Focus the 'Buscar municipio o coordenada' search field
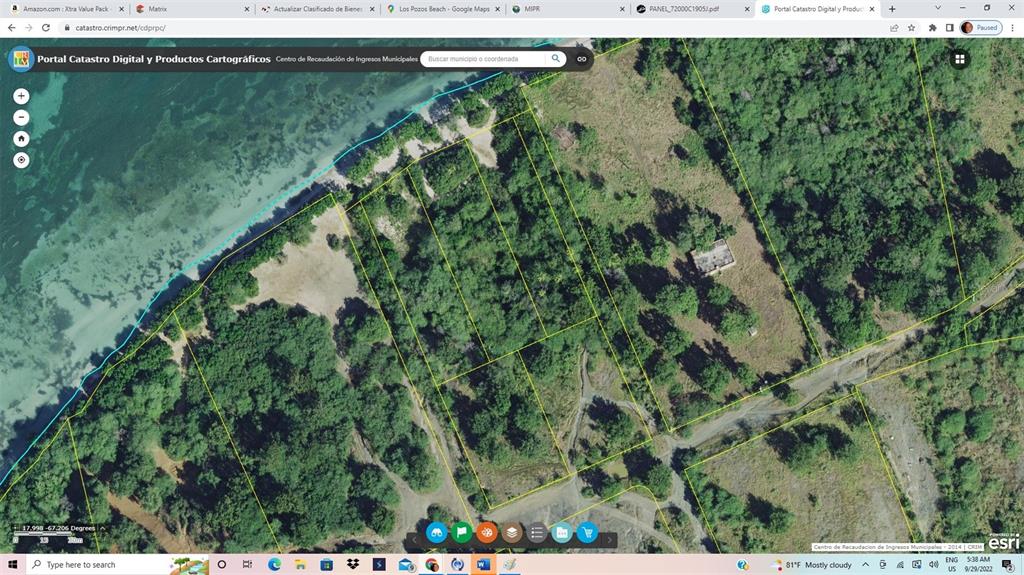 pos(485,59)
